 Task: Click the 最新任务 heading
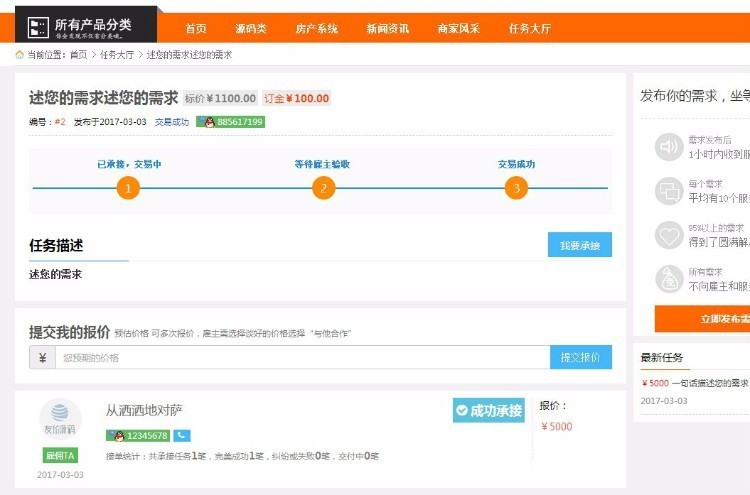point(662,357)
